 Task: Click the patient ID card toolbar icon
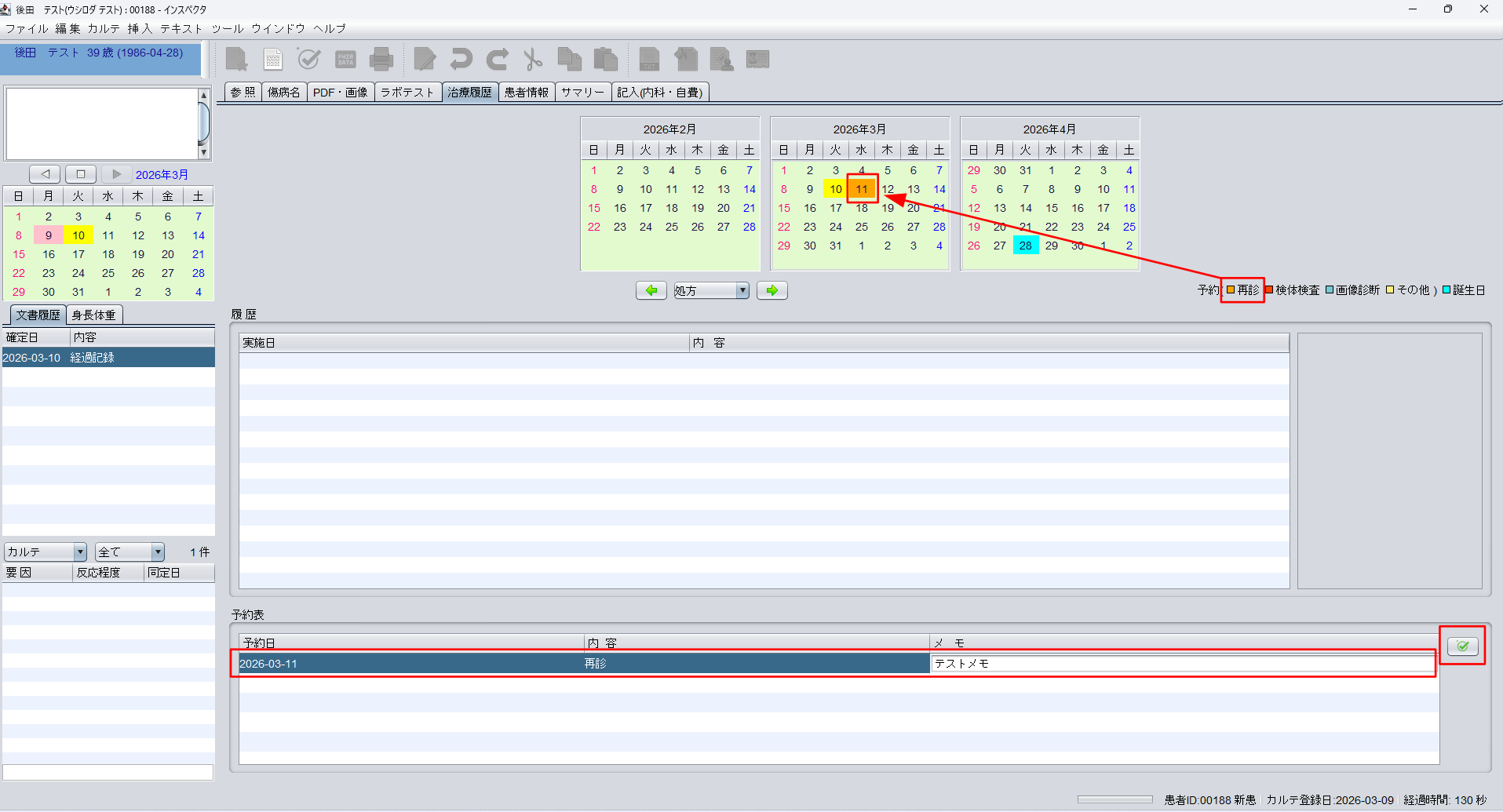(757, 60)
